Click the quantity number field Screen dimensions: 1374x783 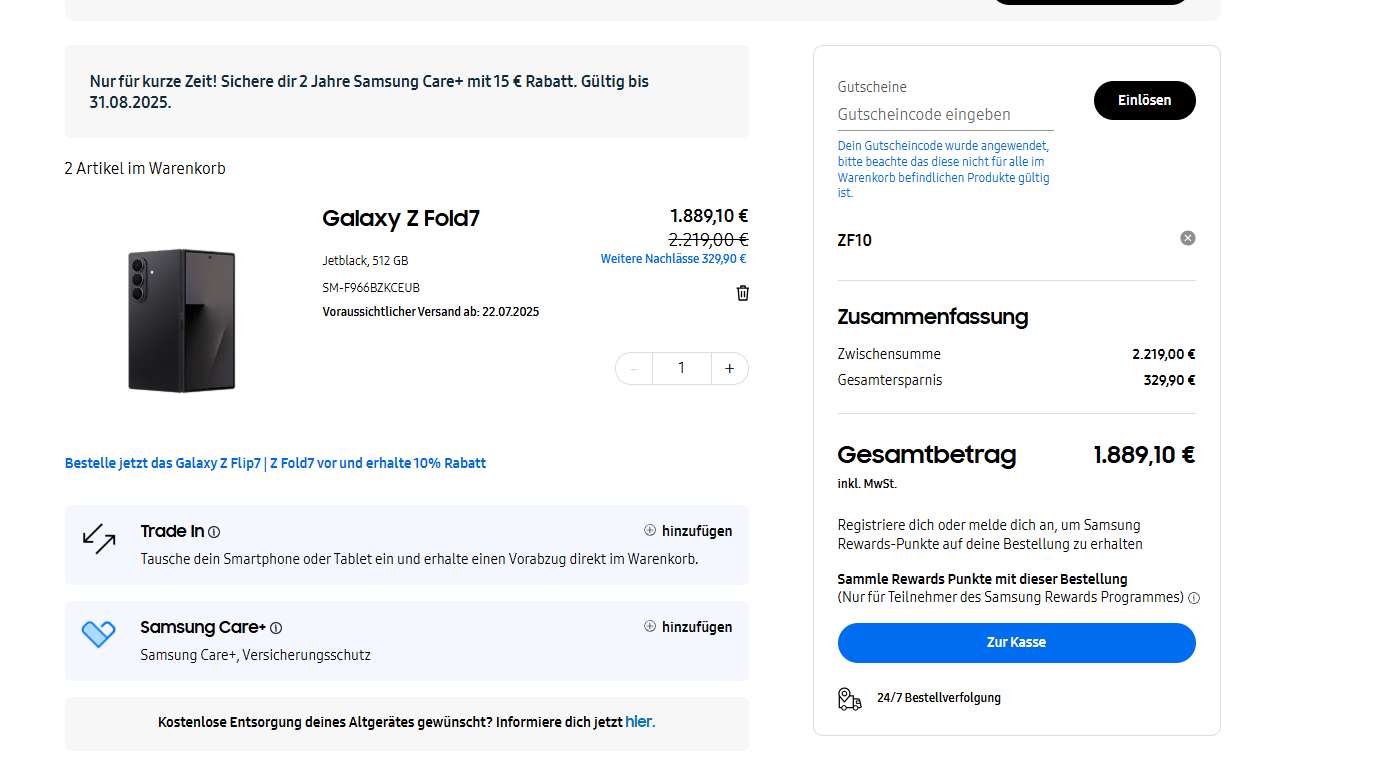[682, 368]
